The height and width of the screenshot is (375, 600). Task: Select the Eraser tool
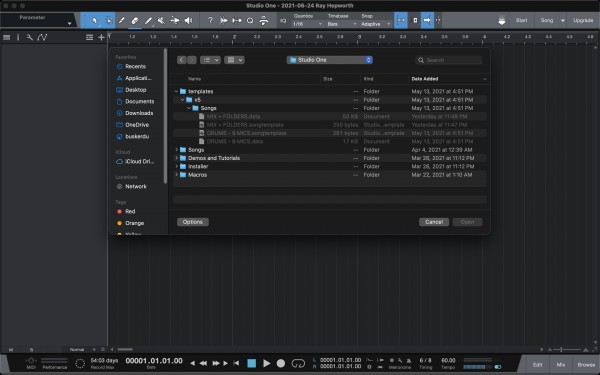pyautogui.click(x=135, y=20)
